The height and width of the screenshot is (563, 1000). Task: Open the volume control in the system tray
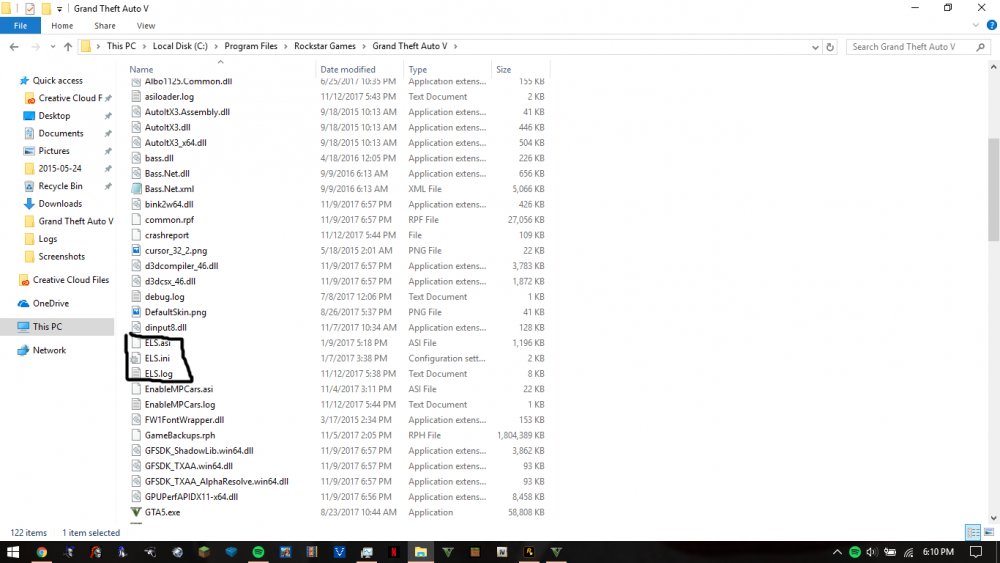(872, 552)
